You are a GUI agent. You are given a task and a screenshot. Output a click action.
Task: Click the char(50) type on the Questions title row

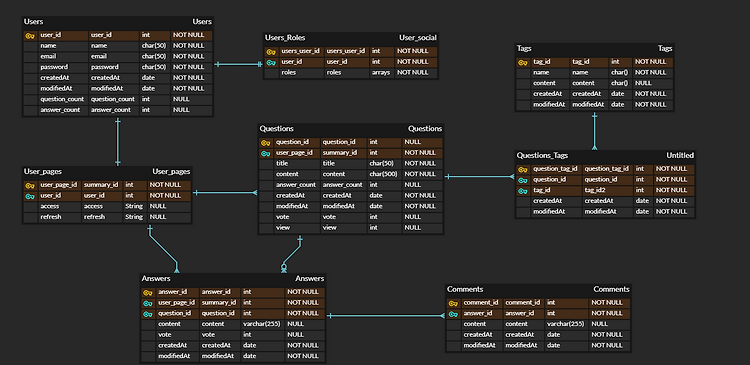[x=384, y=163]
